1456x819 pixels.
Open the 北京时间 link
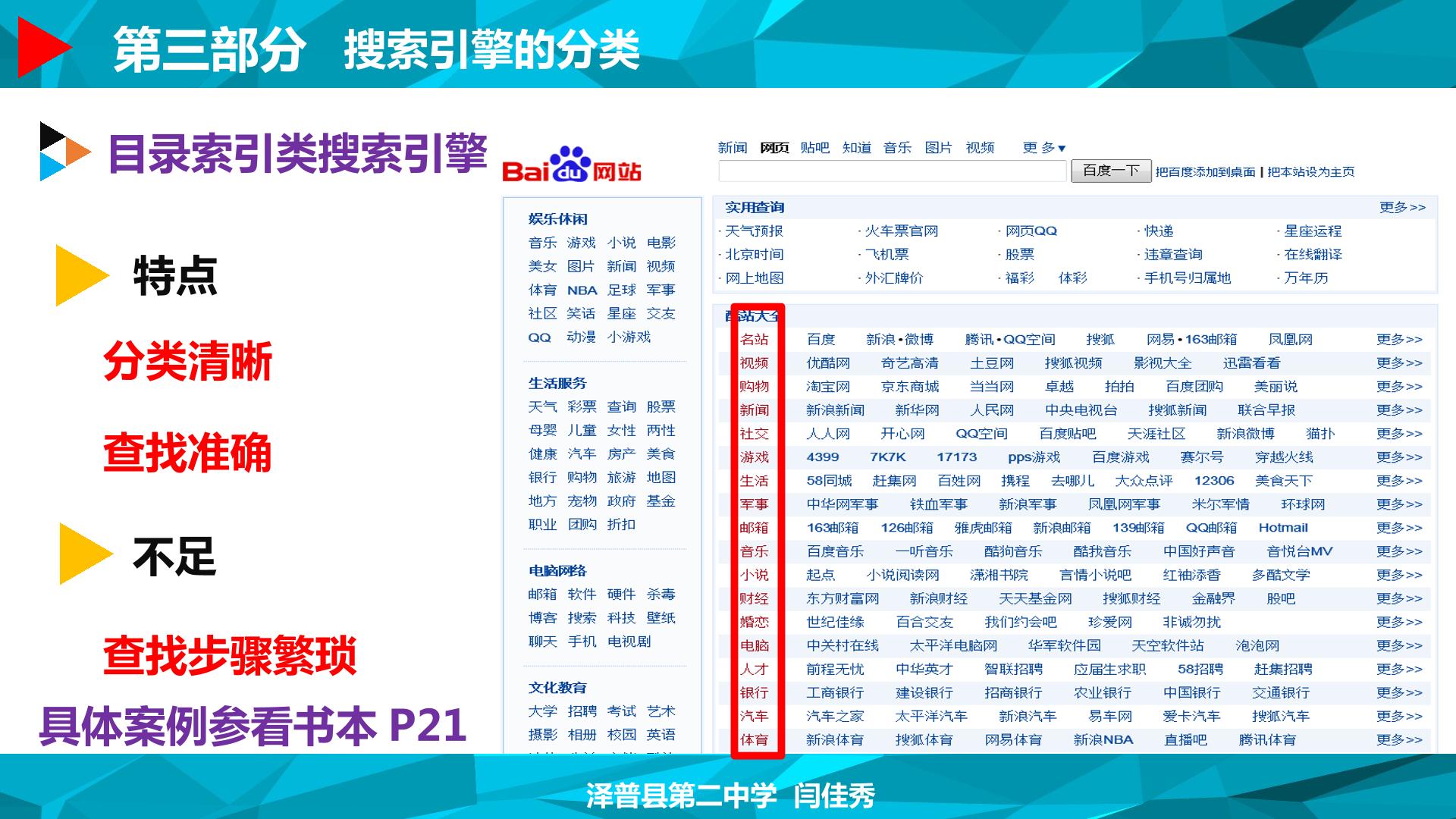point(755,255)
